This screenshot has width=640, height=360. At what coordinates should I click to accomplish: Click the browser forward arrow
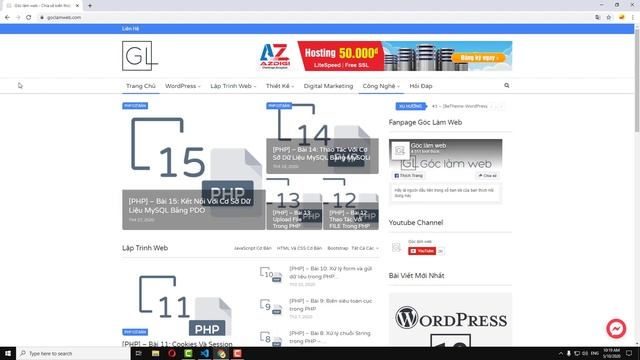[x=18, y=18]
